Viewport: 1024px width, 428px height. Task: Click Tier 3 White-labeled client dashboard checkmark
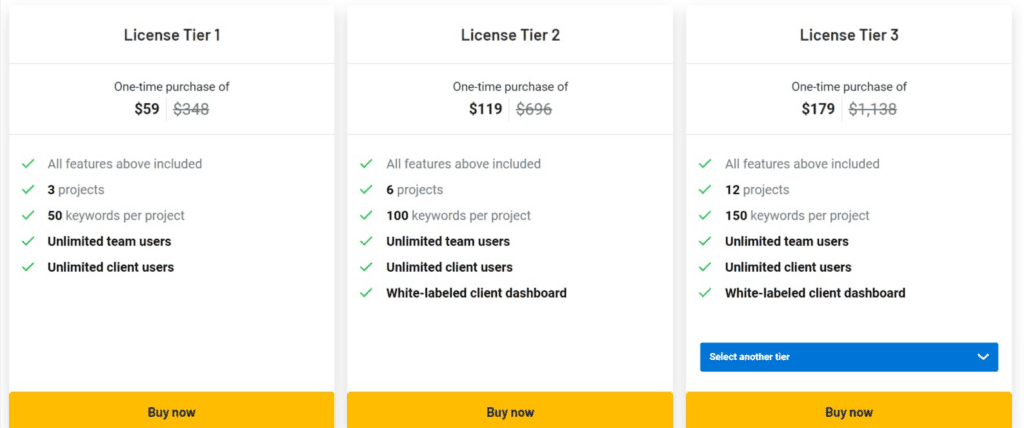coord(705,293)
